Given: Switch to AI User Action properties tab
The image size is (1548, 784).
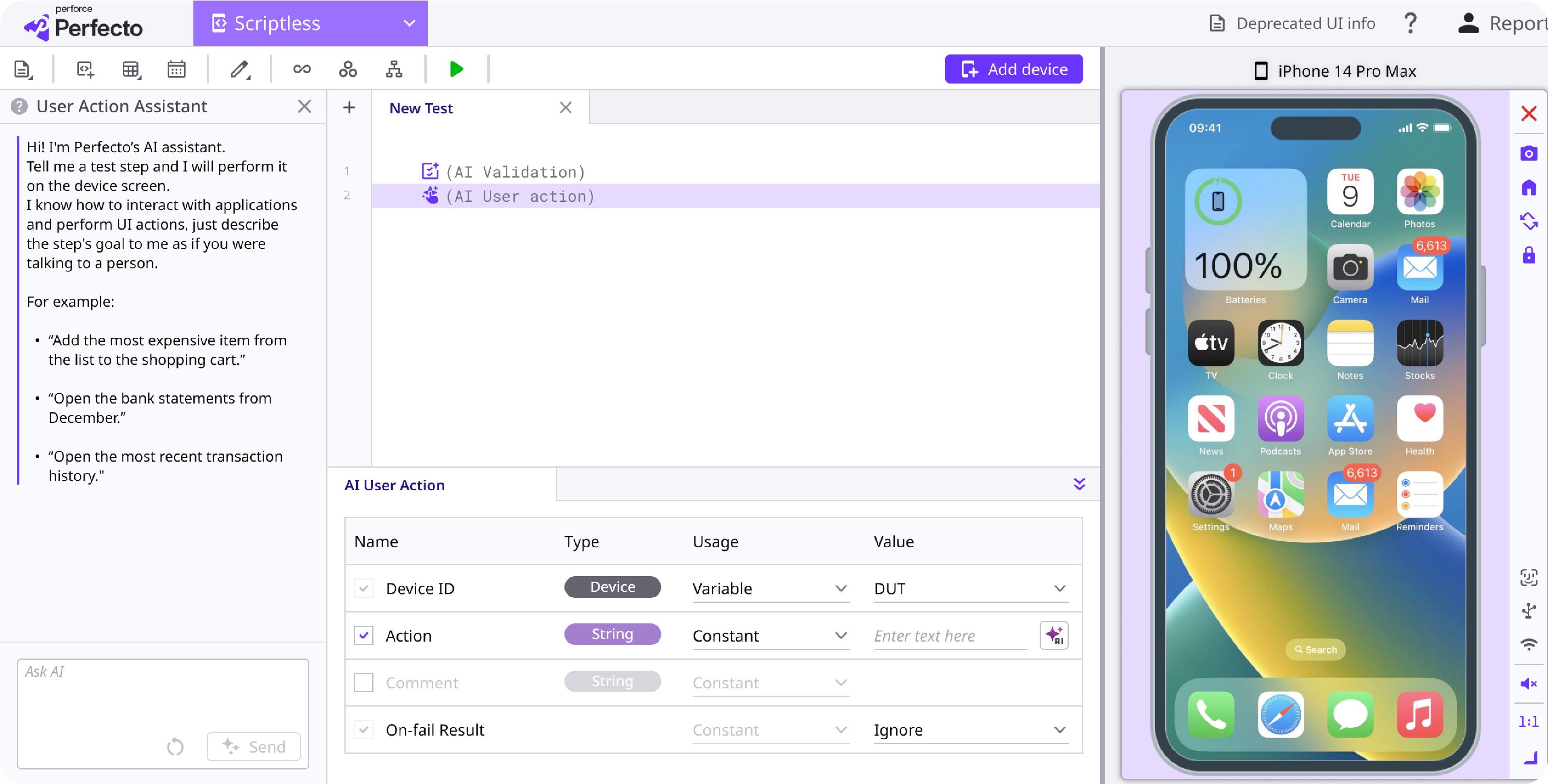Looking at the screenshot, I should (x=394, y=485).
